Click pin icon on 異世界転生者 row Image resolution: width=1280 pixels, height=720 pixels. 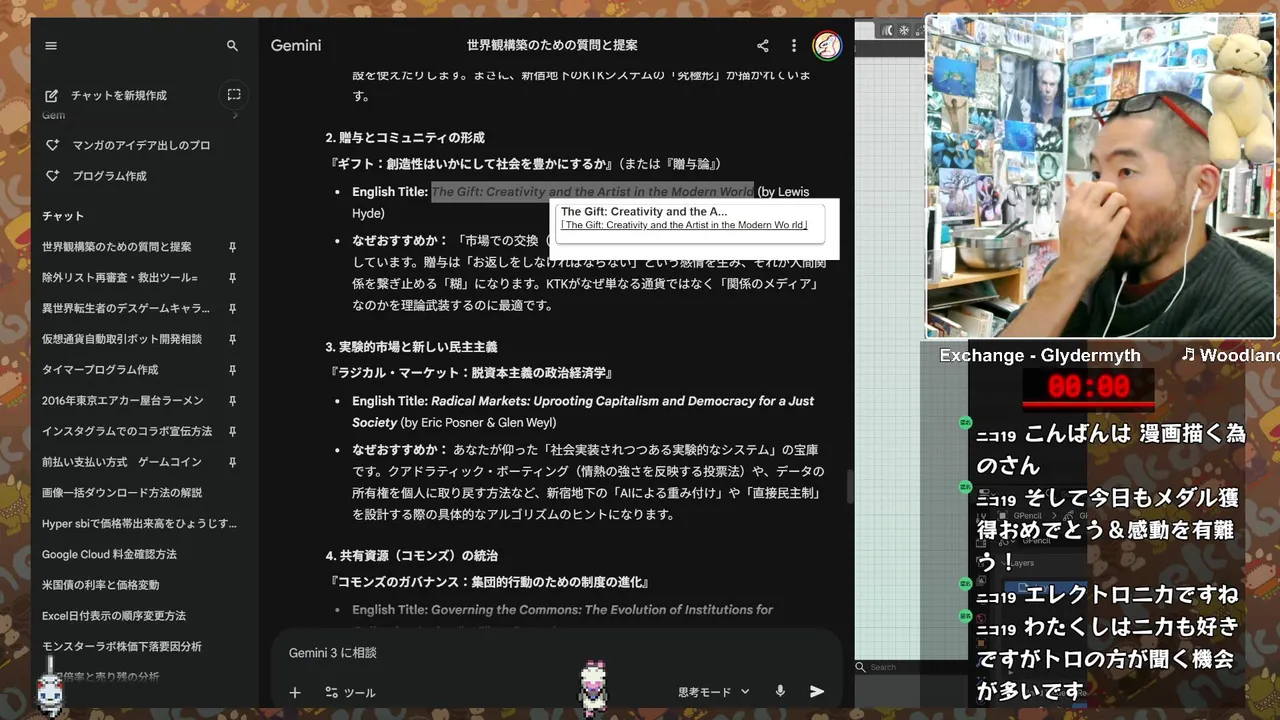click(232, 309)
